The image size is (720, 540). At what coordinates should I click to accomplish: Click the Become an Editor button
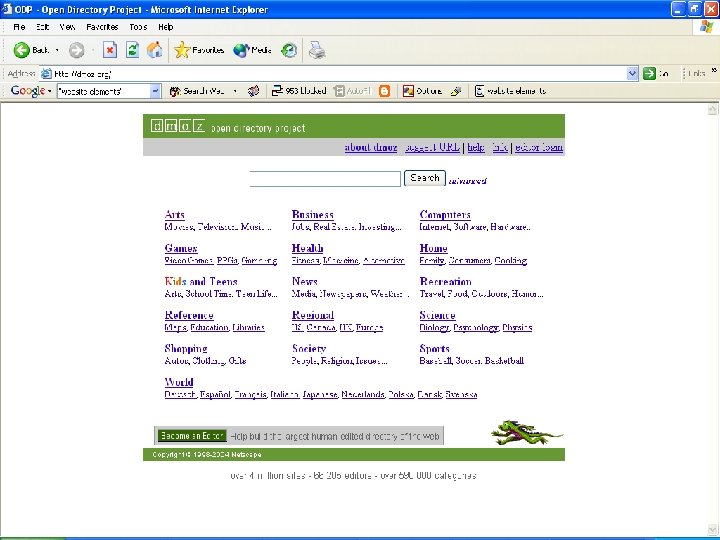pyautogui.click(x=192, y=436)
